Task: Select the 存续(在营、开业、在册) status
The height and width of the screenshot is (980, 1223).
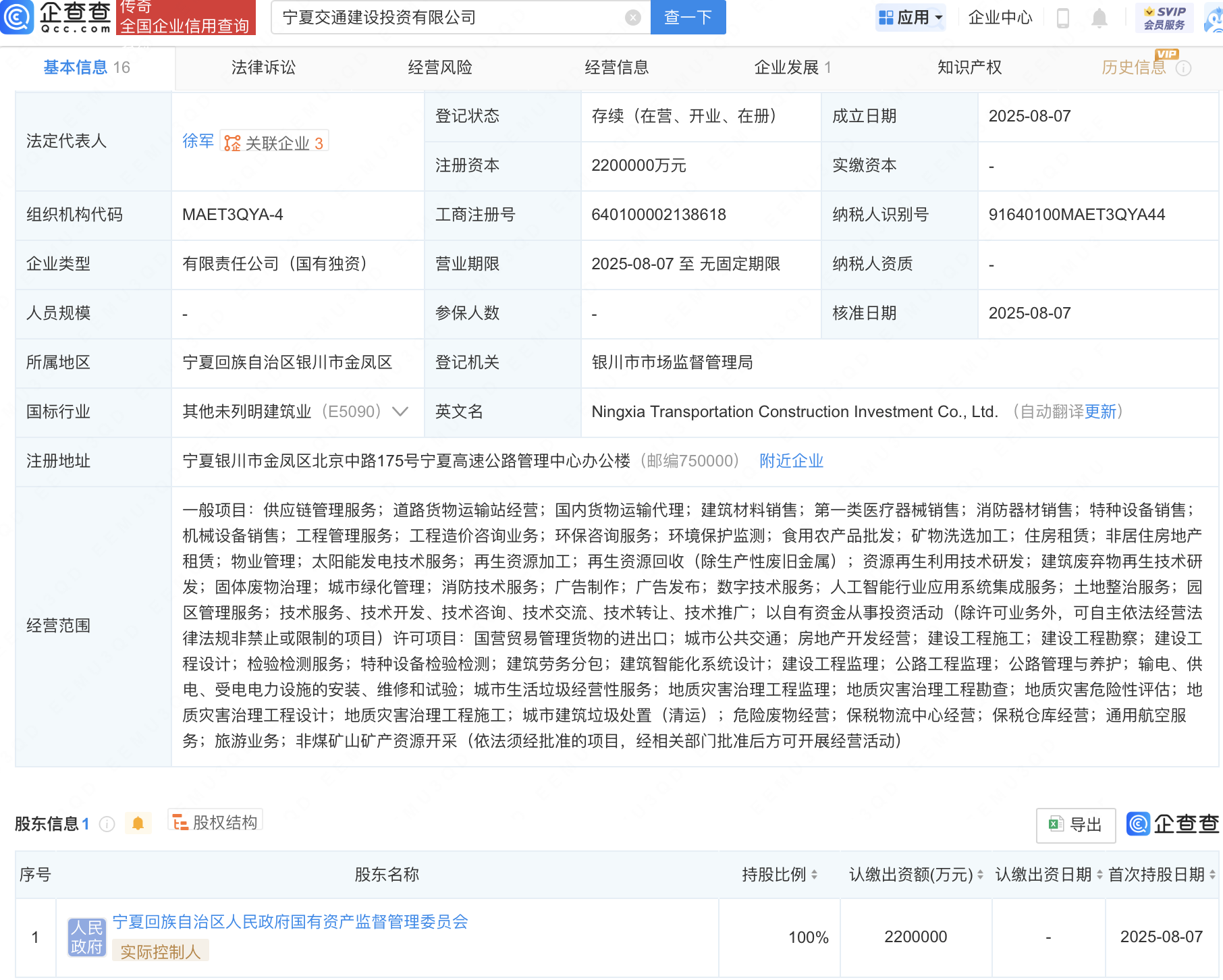Action: [688, 116]
